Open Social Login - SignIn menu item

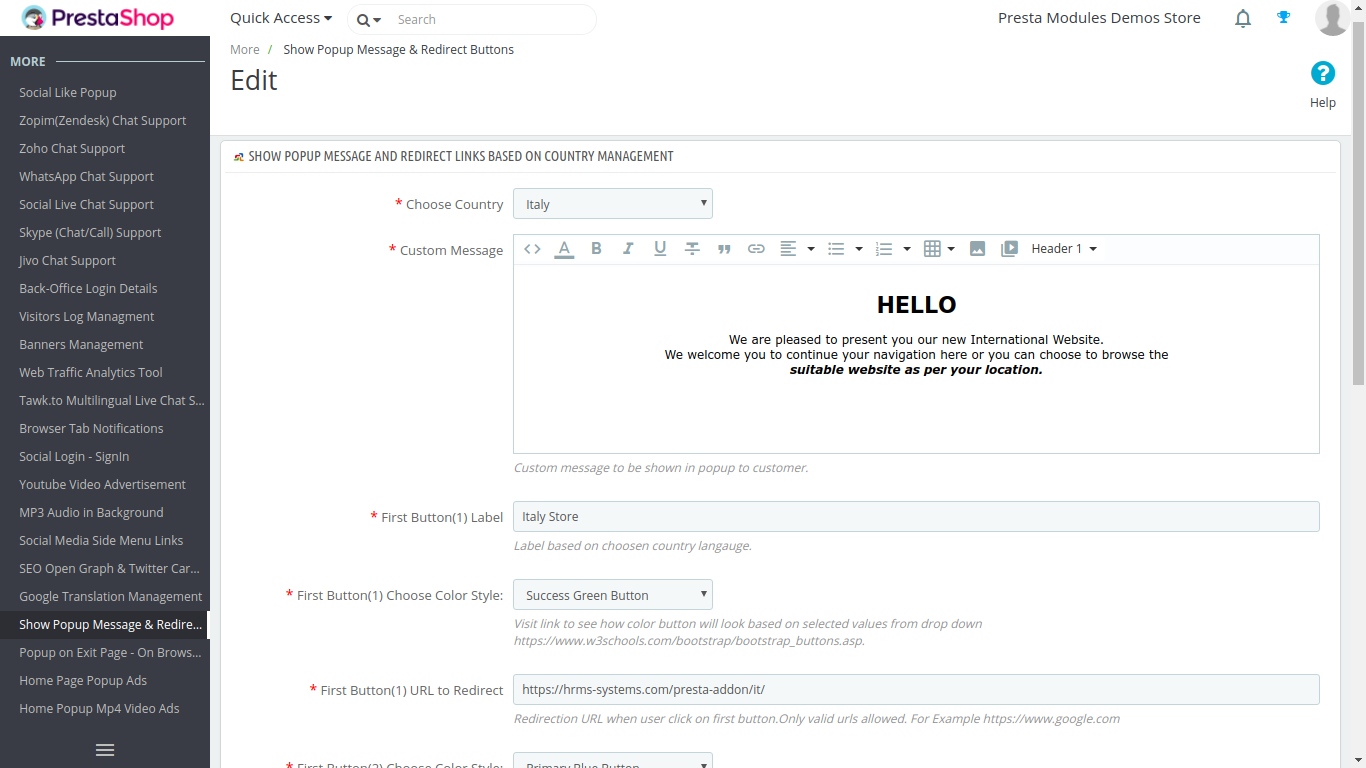[74, 456]
